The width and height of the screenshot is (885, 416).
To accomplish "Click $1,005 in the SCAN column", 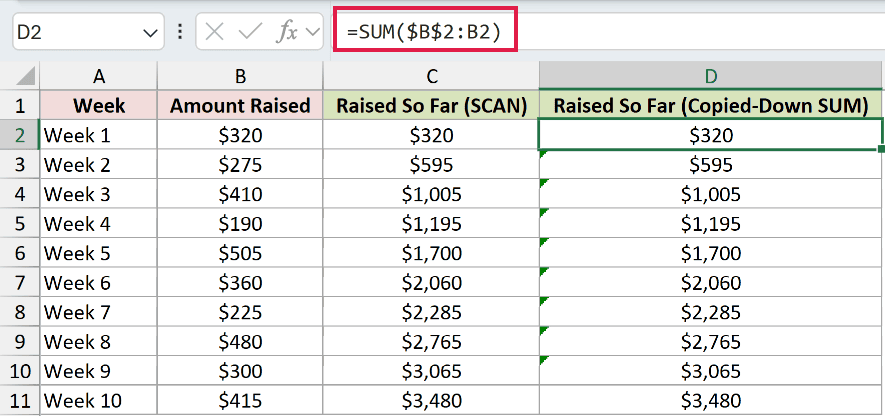I will [x=431, y=194].
